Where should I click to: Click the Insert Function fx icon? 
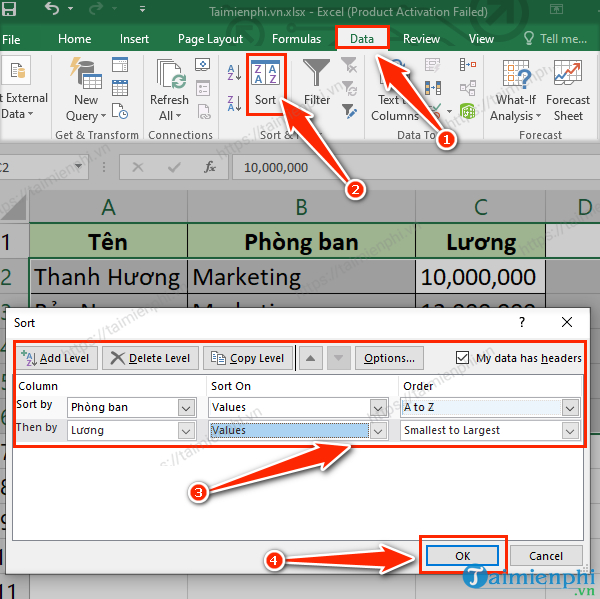210,167
